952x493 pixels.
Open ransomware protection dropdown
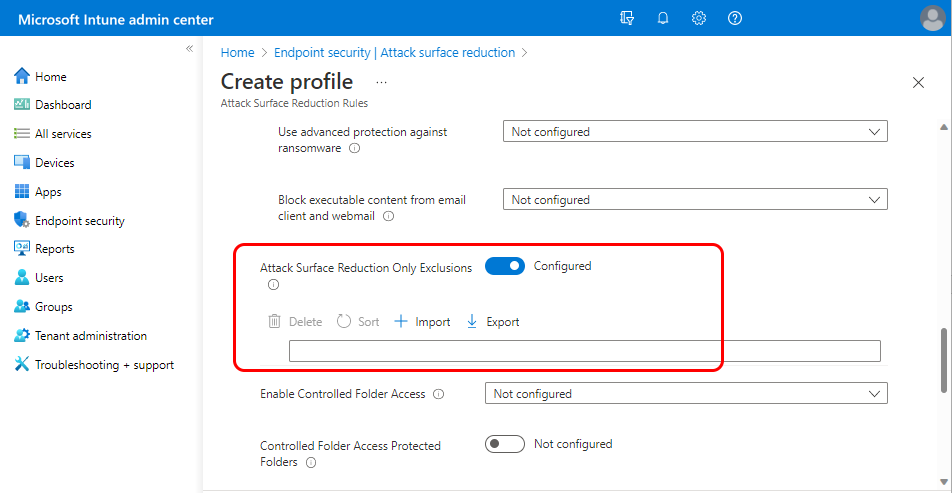pyautogui.click(x=695, y=132)
